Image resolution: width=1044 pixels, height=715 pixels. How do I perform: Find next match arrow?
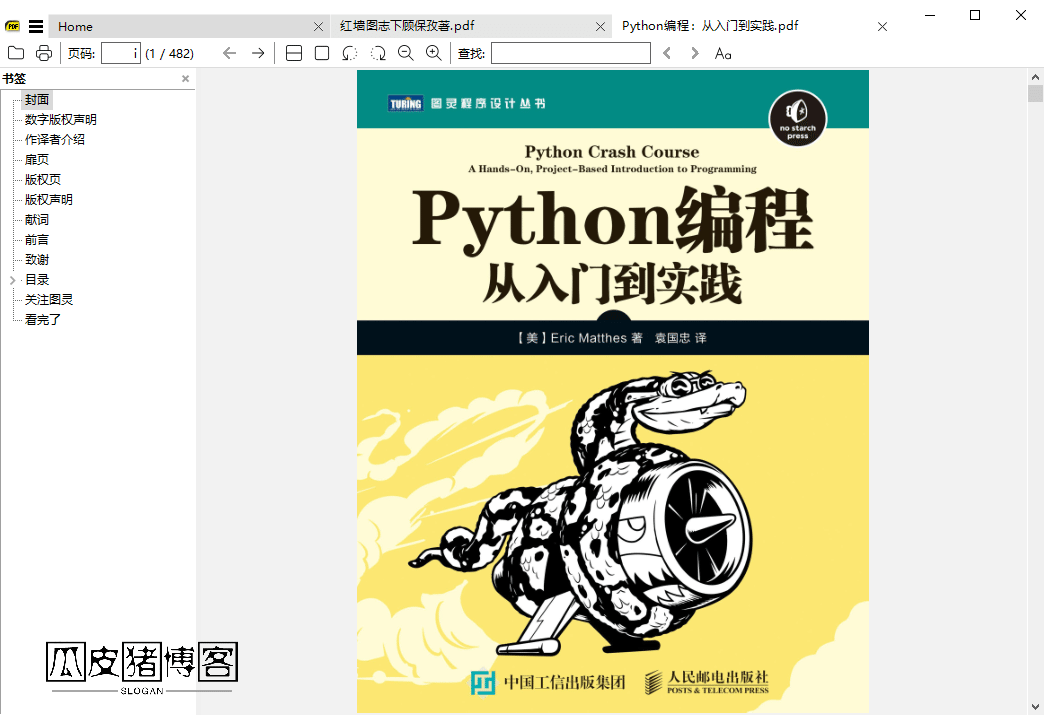click(695, 53)
